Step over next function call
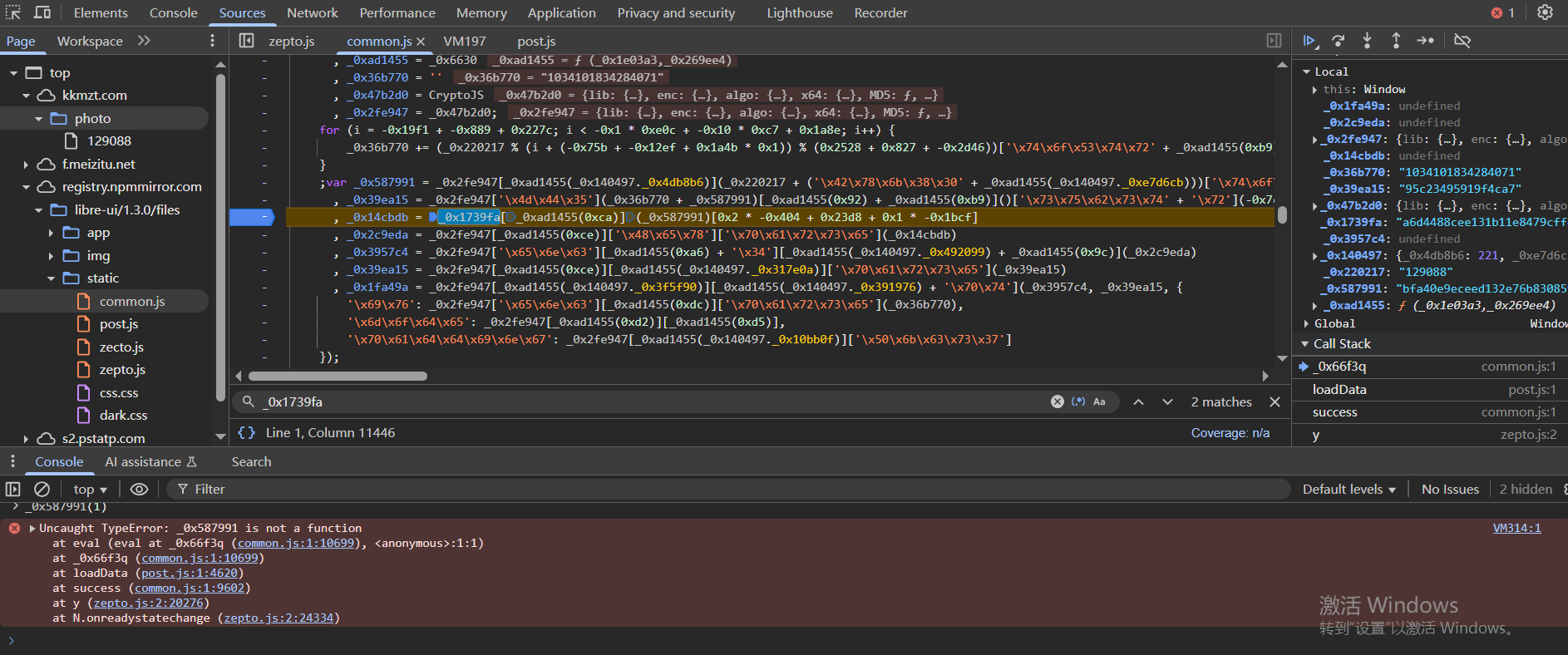 point(1338,41)
